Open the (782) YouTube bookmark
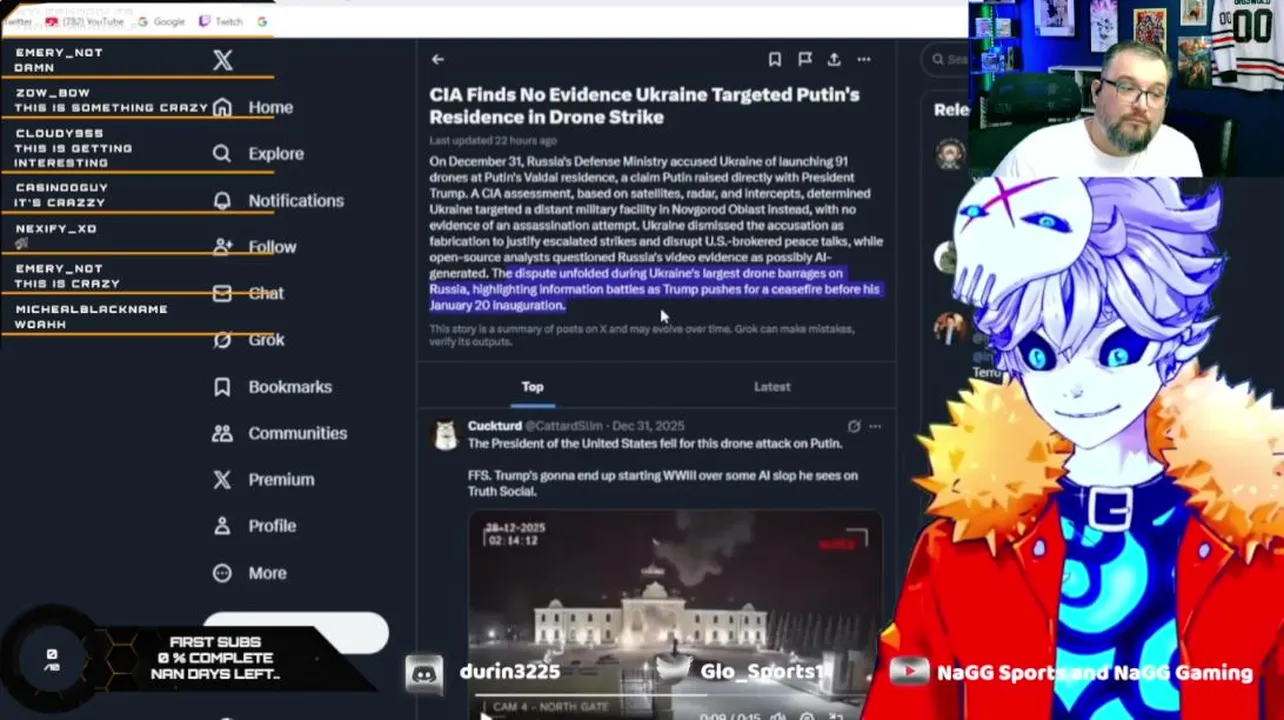The width and height of the screenshot is (1284, 720). click(x=85, y=21)
